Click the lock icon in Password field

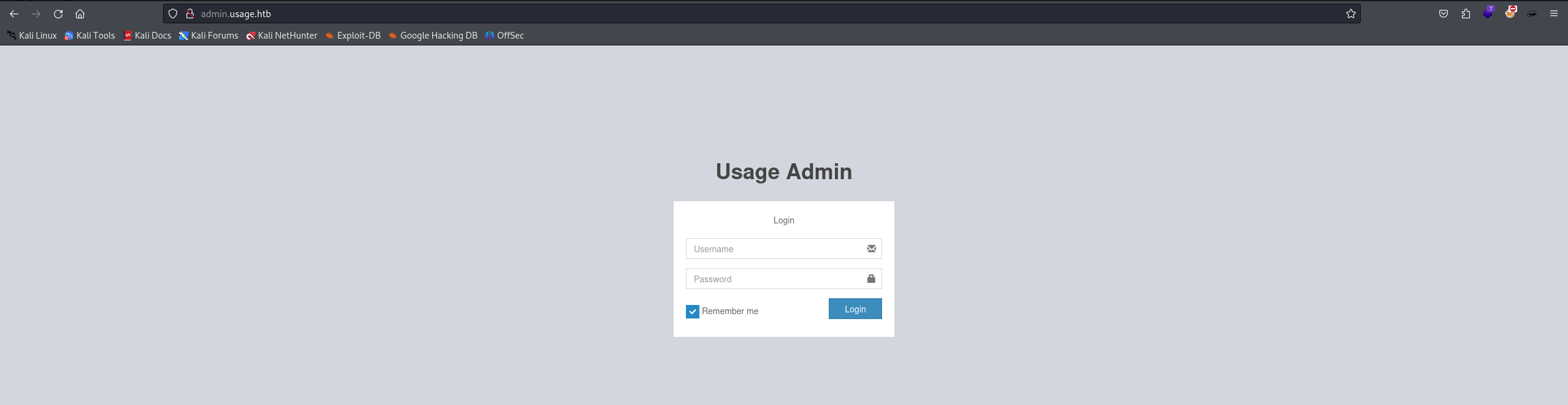[871, 279]
